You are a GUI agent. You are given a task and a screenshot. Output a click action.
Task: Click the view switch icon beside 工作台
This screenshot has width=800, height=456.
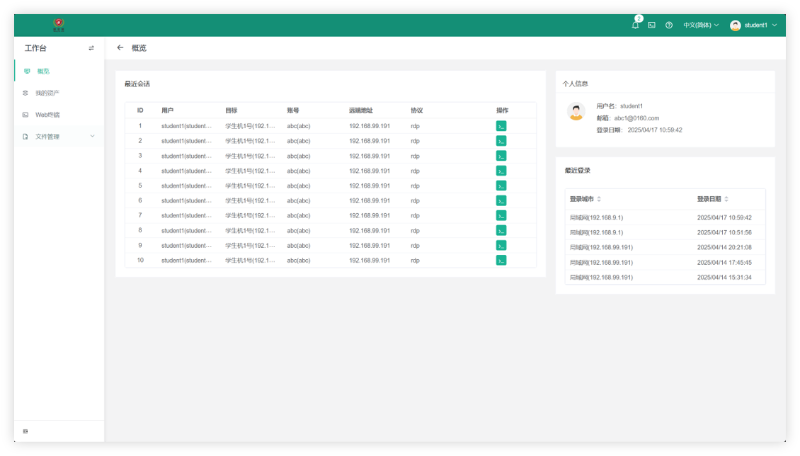(x=91, y=47)
